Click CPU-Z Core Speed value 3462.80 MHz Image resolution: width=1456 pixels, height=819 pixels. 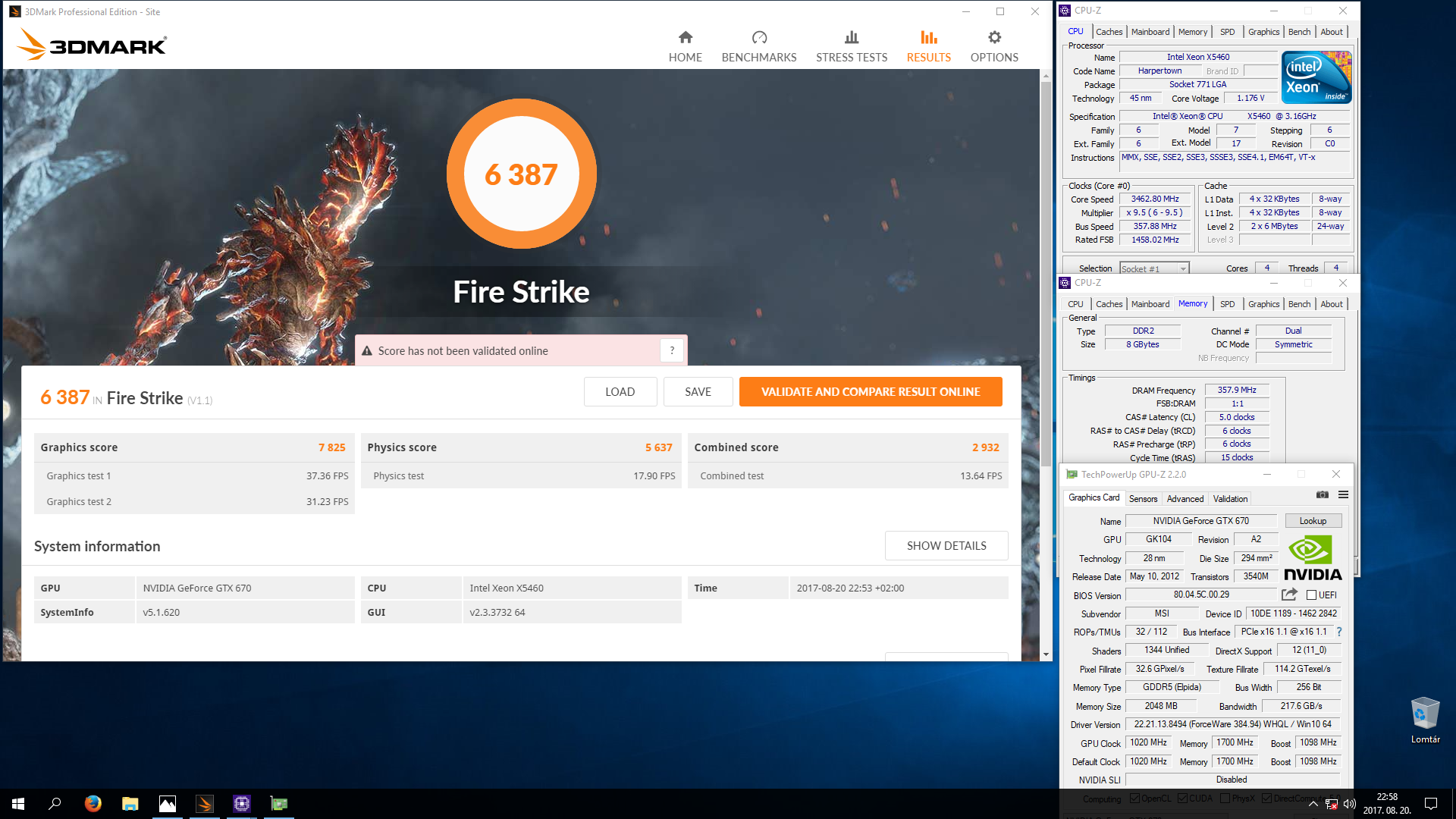pyautogui.click(x=1155, y=199)
